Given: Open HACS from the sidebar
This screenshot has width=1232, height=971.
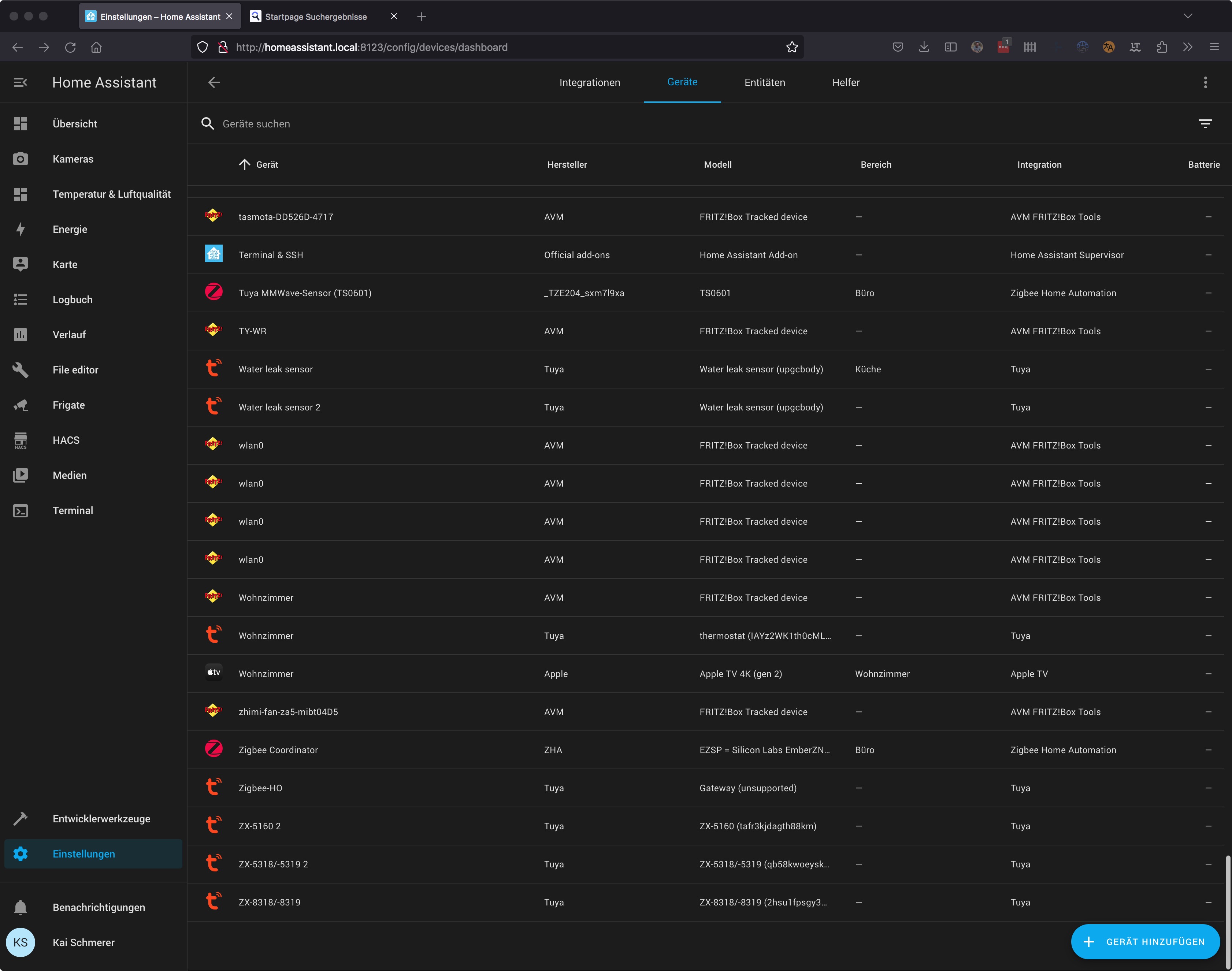Looking at the screenshot, I should click(x=66, y=440).
